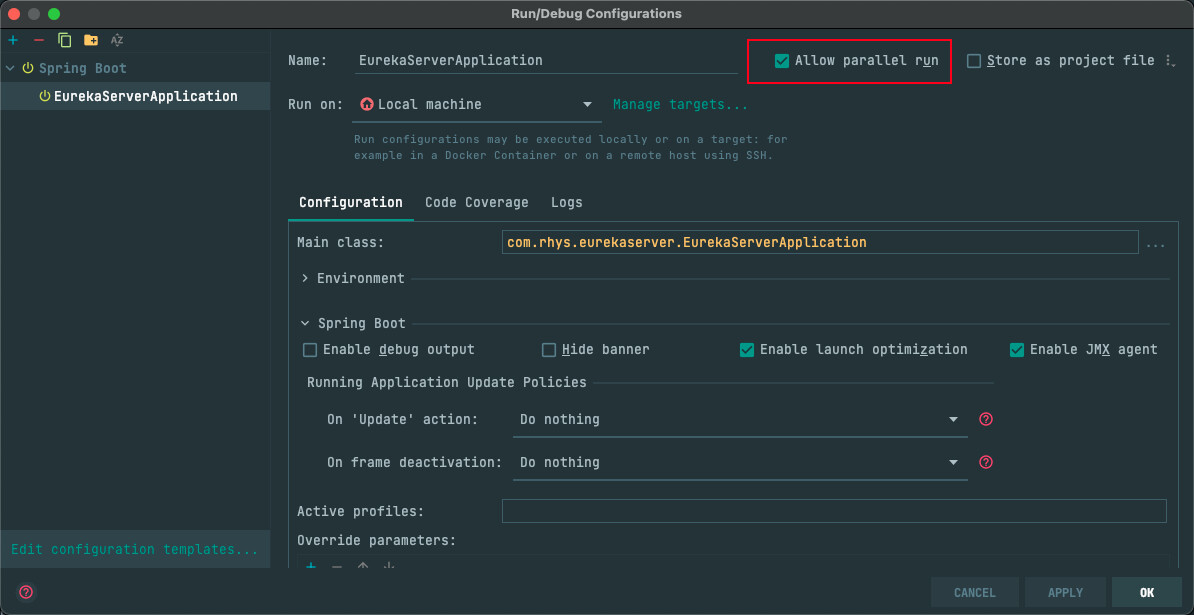1194x615 pixels.
Task: Open the Logs tab
Action: (x=566, y=202)
